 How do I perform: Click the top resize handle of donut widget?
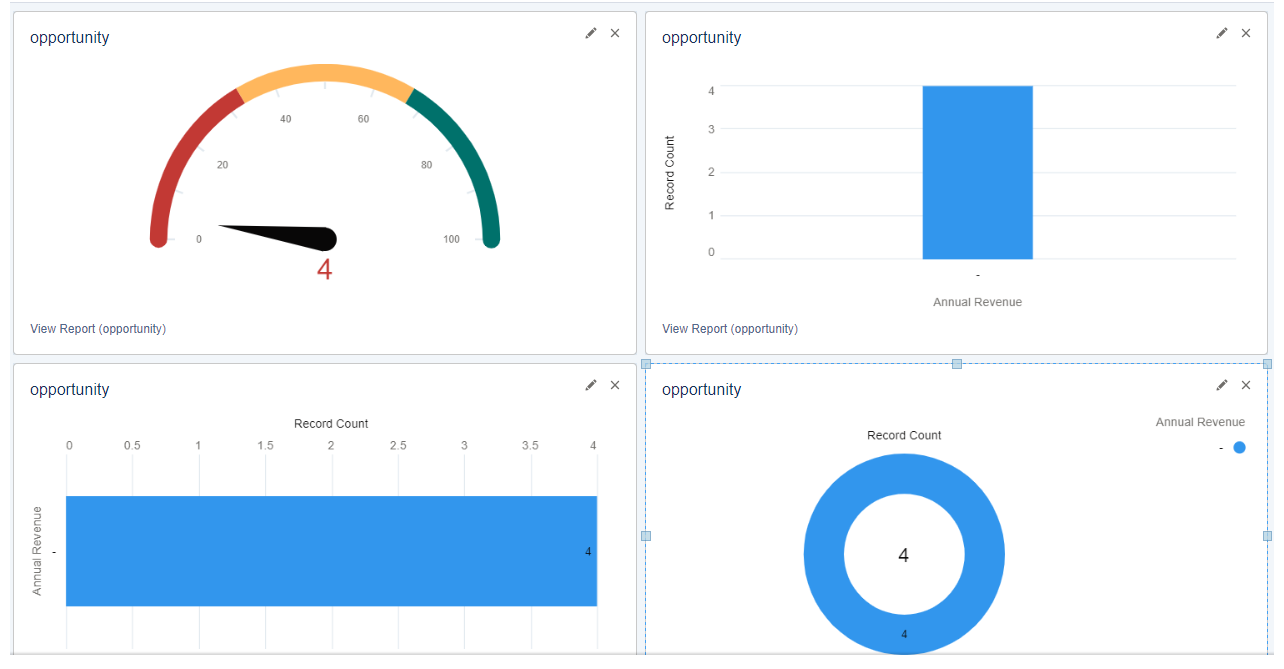[x=955, y=363]
